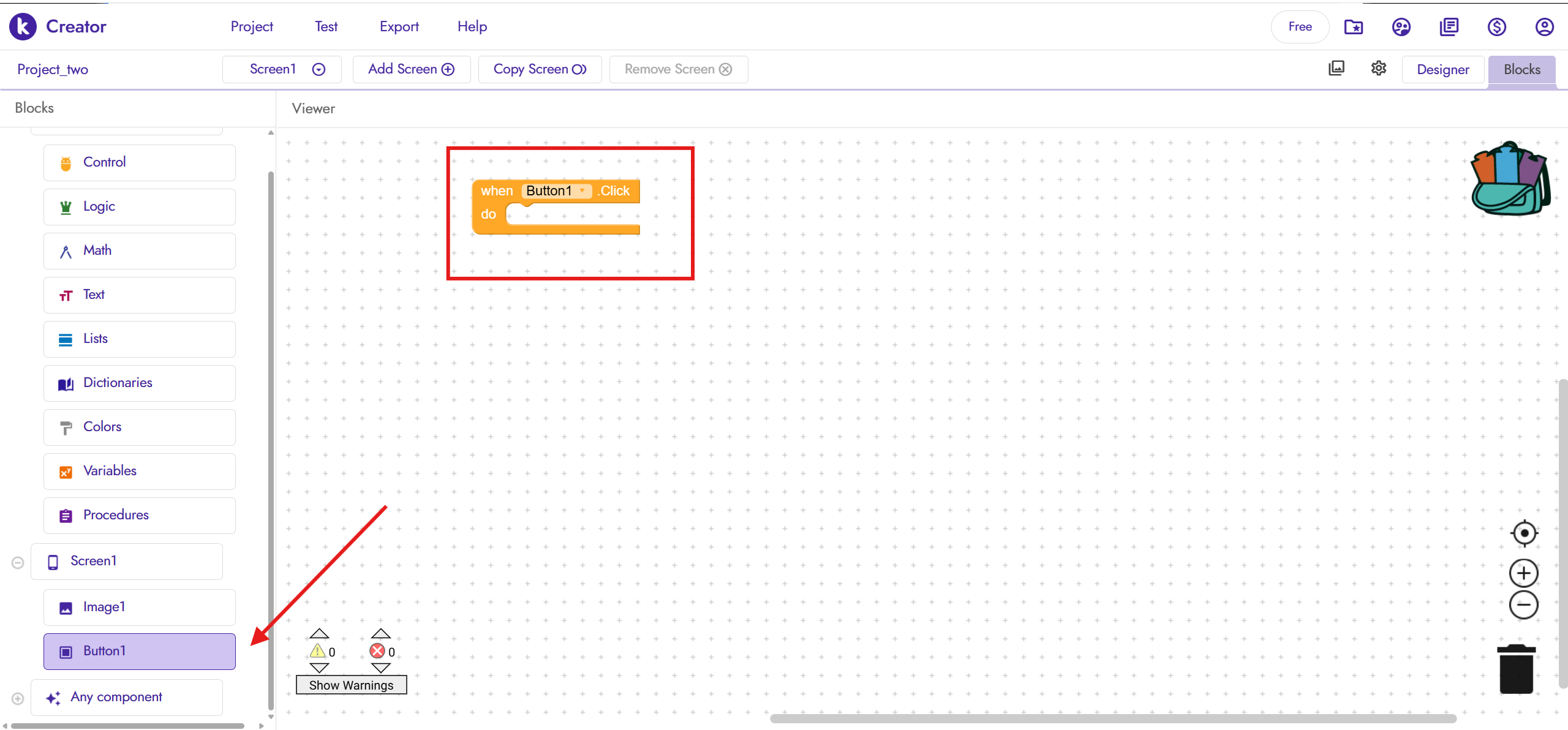1568x730 pixels.
Task: Toggle the Show Warnings button
Action: tap(351, 685)
